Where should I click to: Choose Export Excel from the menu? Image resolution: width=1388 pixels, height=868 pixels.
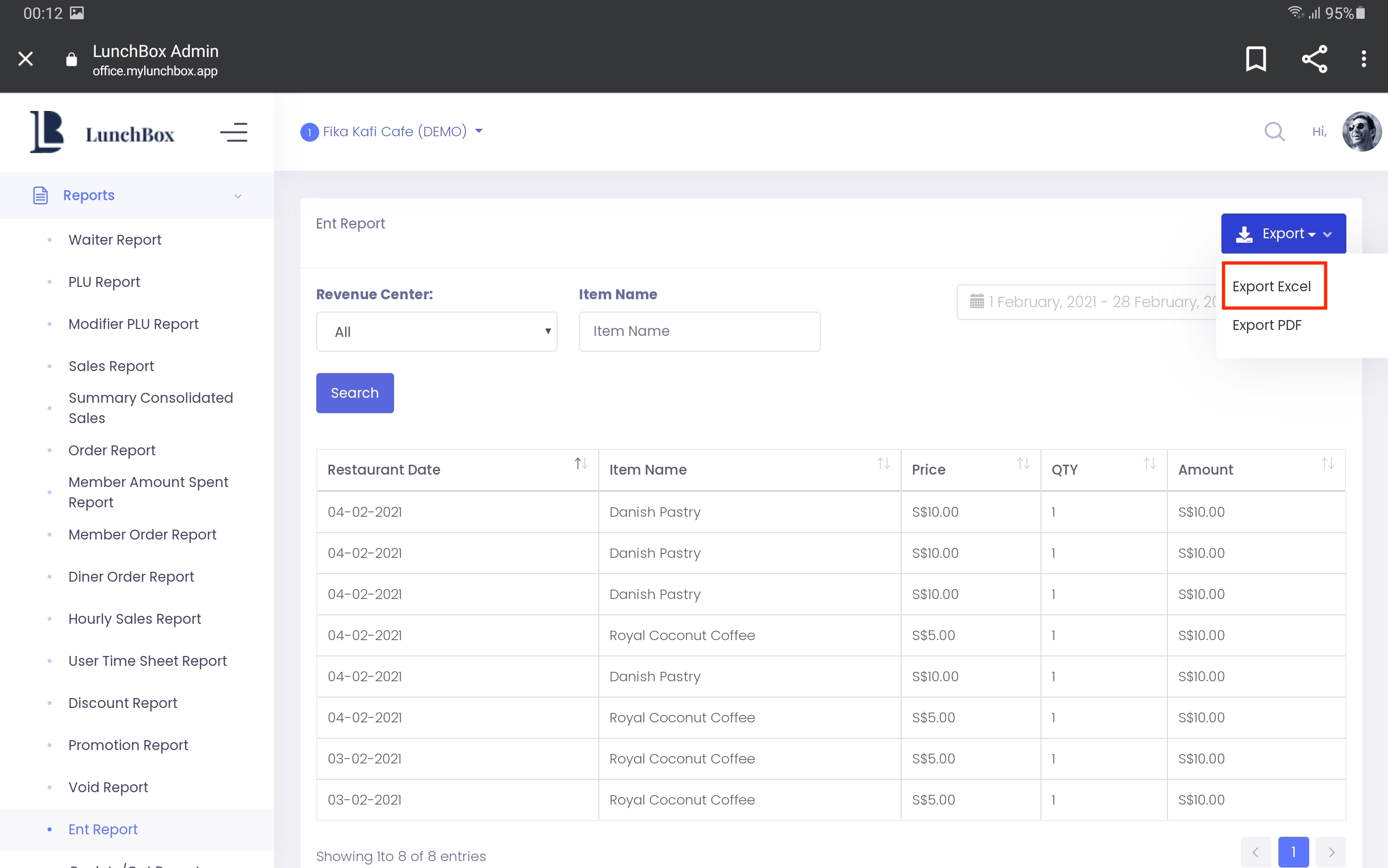point(1272,286)
